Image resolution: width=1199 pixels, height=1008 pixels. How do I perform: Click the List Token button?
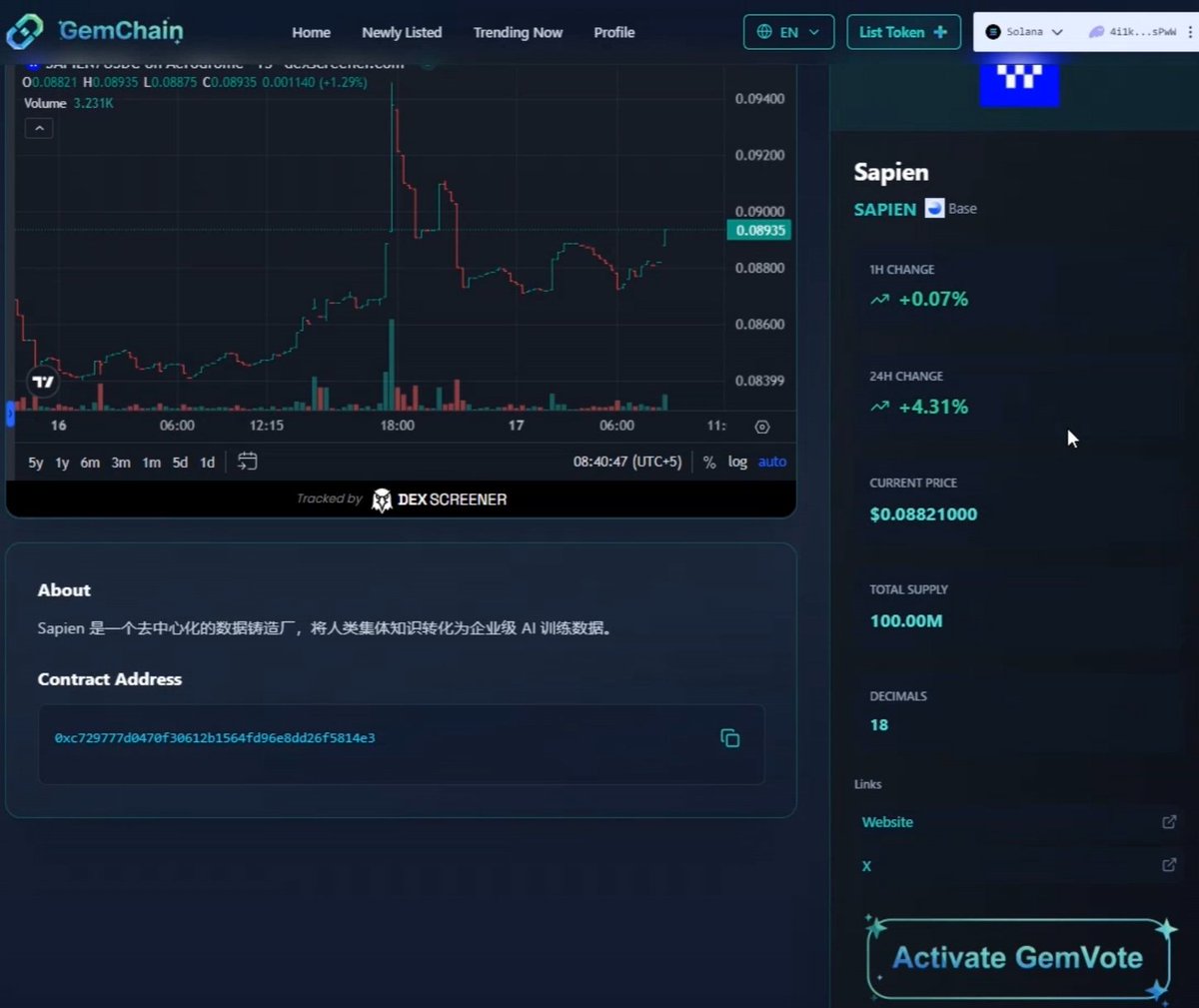903,32
